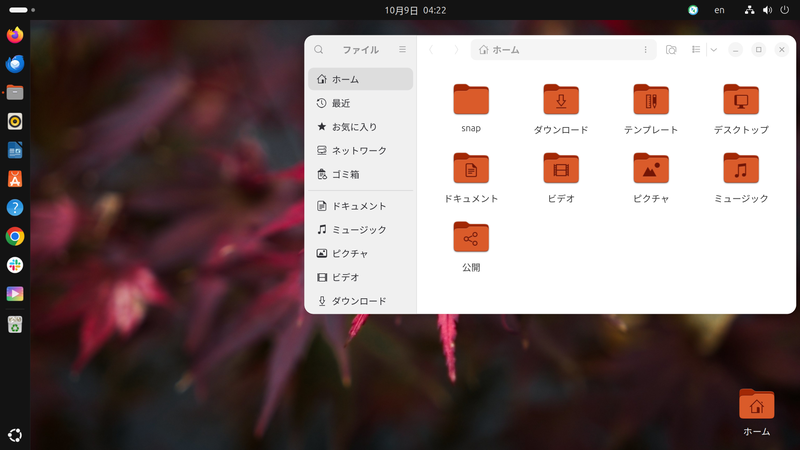Select ミュージック in the sidebar
Screen dimensions: 800x450
[360, 230]
